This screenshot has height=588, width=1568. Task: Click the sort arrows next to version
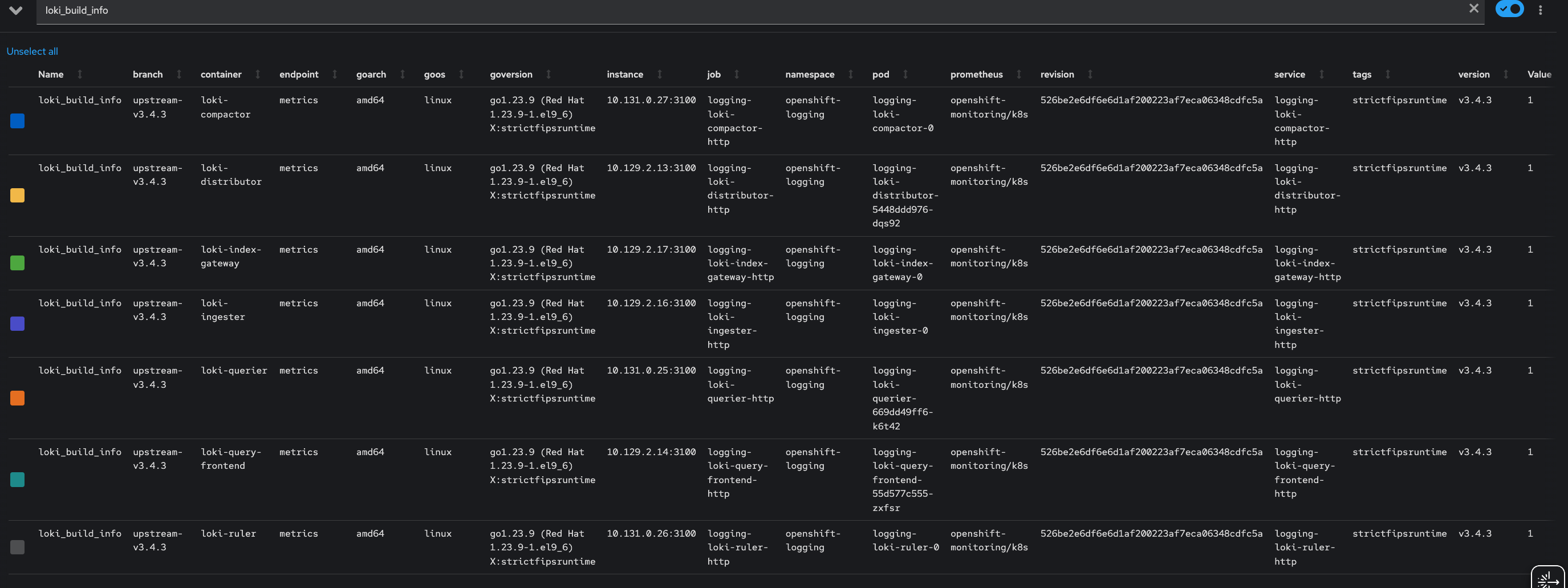[x=1505, y=74]
